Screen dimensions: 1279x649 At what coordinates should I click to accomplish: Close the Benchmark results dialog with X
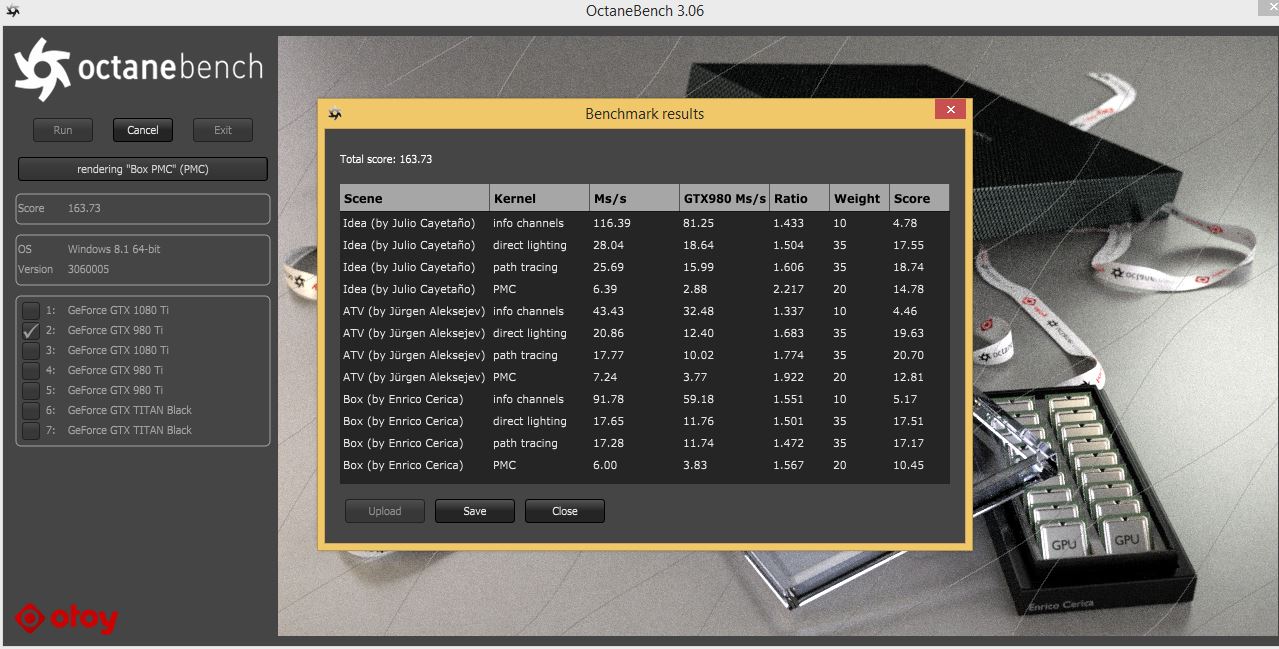(950, 110)
